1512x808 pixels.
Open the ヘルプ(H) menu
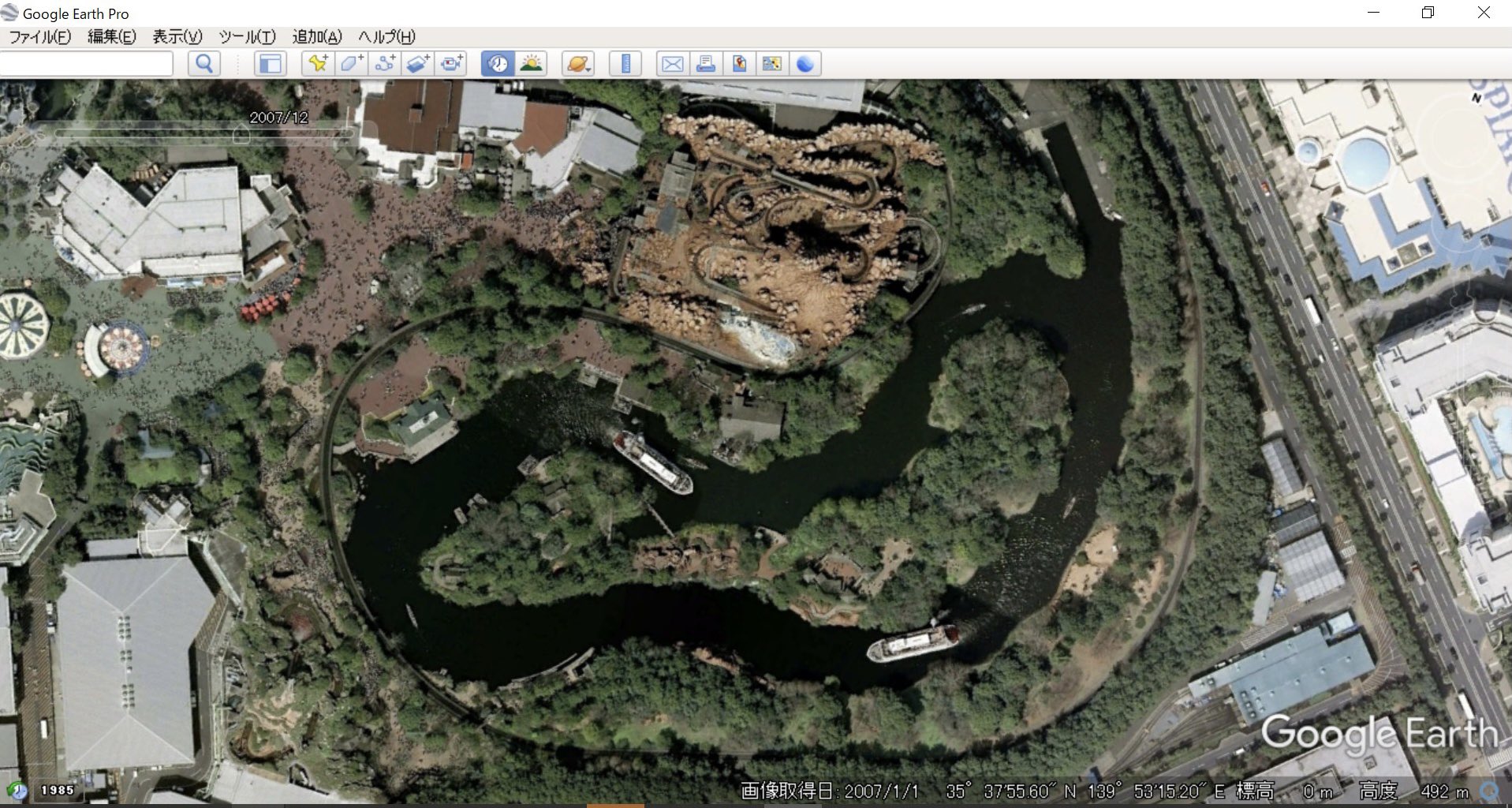pos(386,37)
